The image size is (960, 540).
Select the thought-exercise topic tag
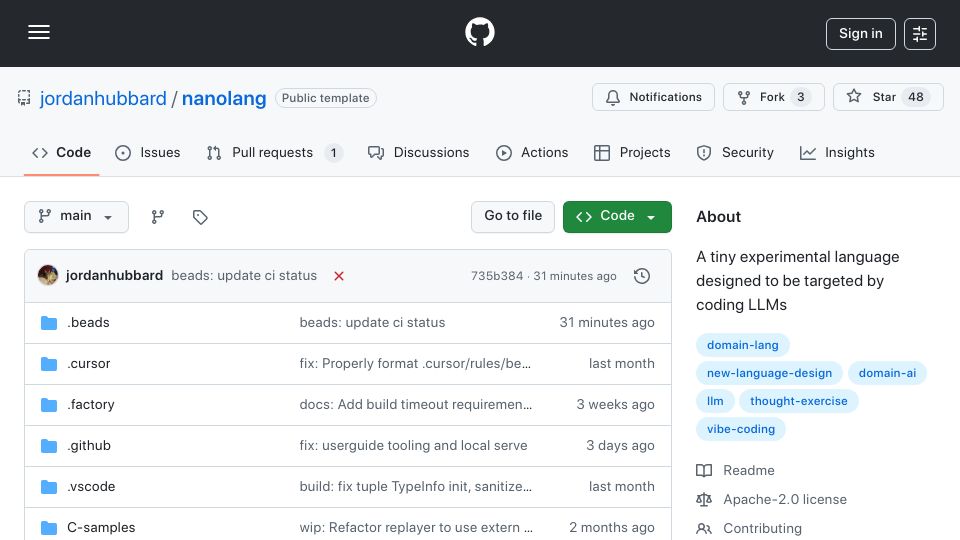click(x=799, y=402)
